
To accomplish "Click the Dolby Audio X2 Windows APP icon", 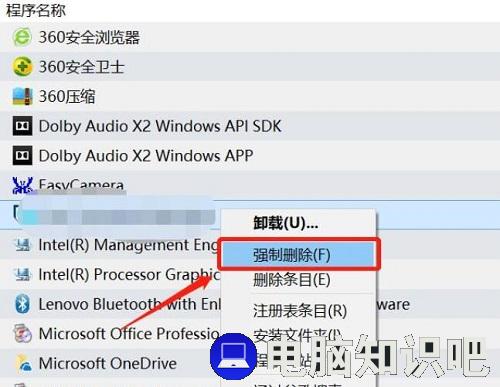I will 22,155.
